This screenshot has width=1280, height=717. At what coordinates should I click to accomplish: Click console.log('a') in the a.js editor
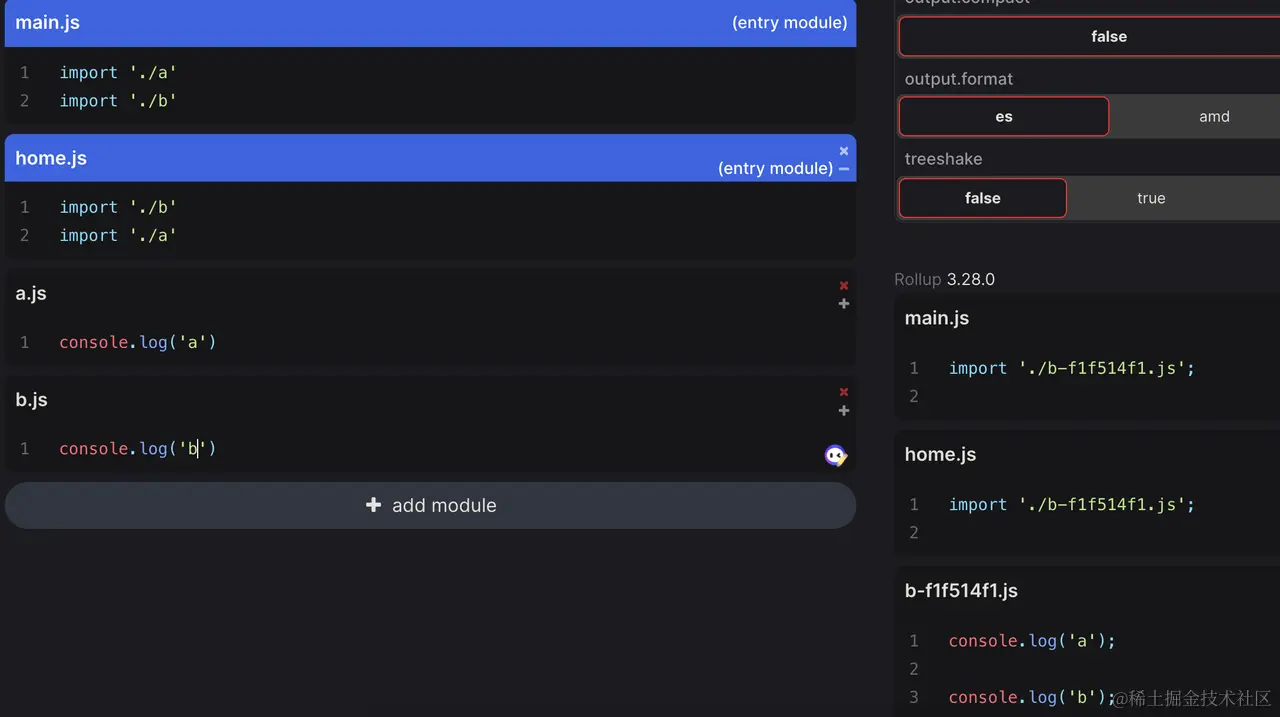click(x=138, y=342)
